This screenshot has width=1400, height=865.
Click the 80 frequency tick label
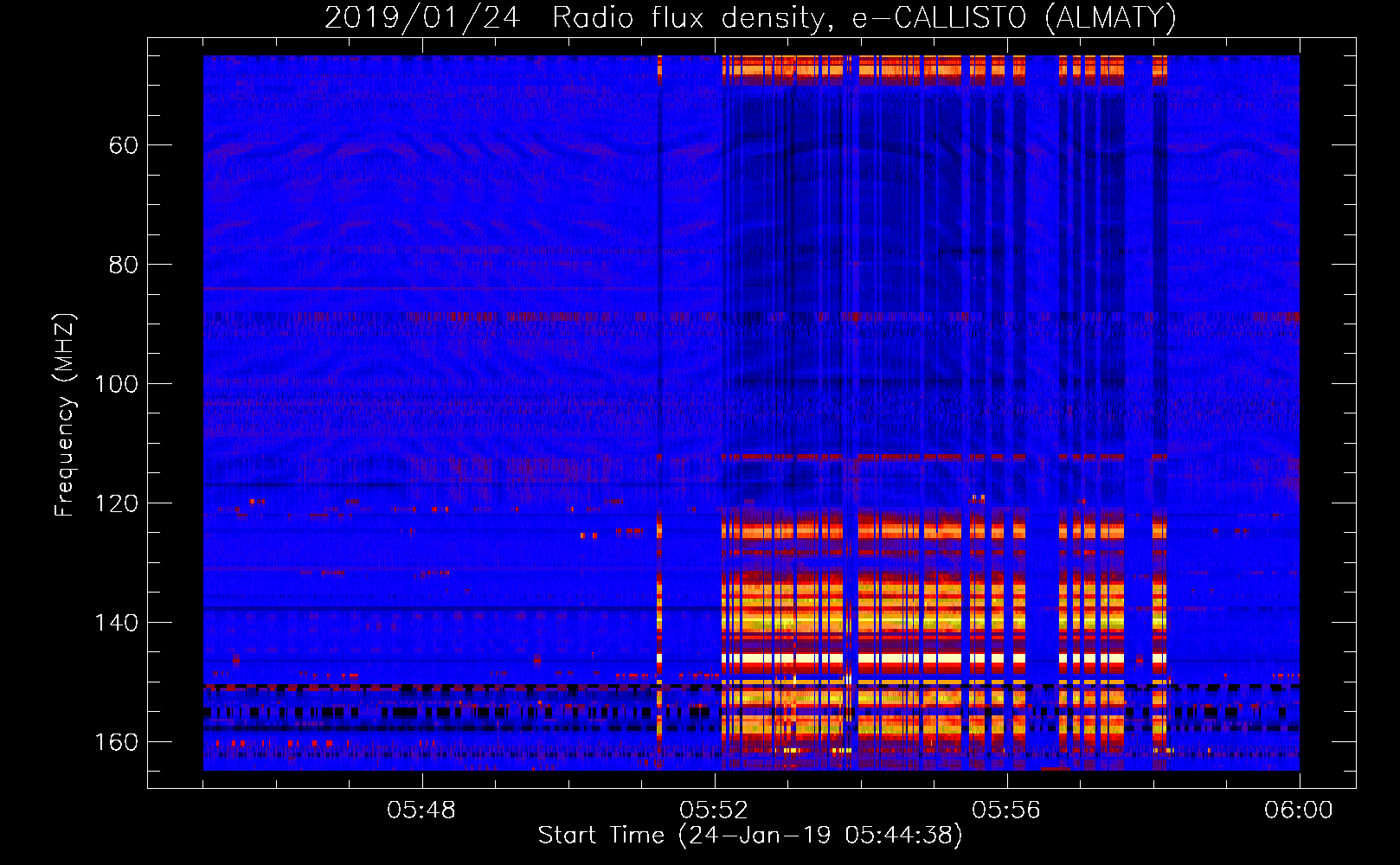(x=124, y=265)
